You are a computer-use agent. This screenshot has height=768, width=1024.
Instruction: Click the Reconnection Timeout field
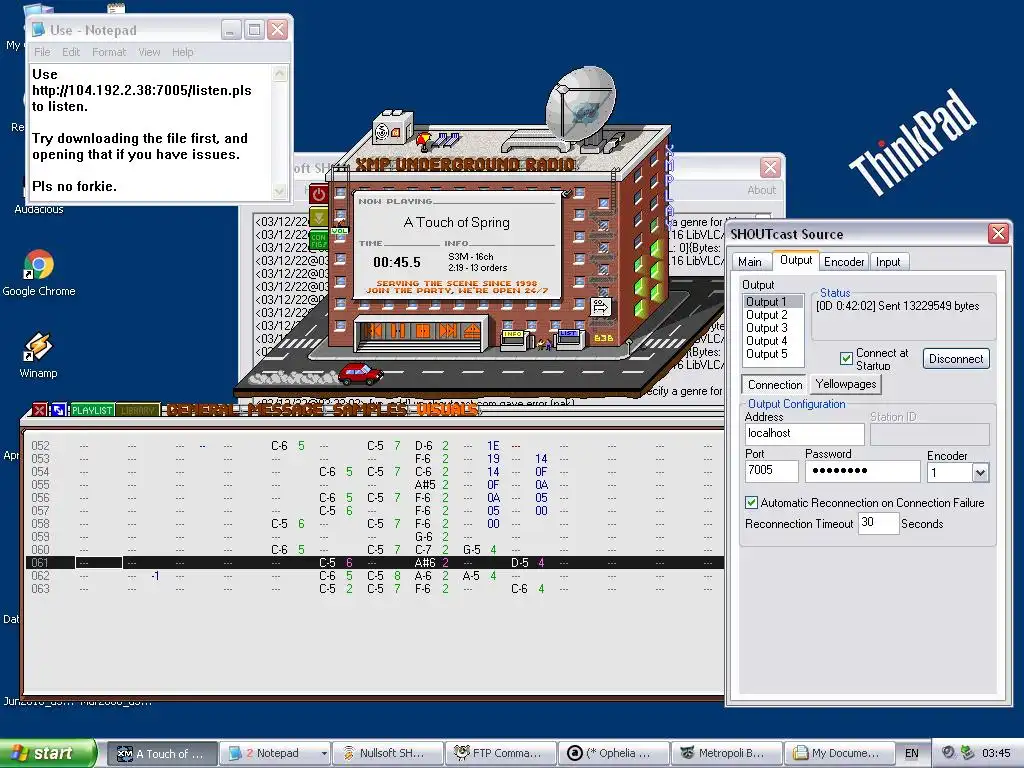pos(878,522)
